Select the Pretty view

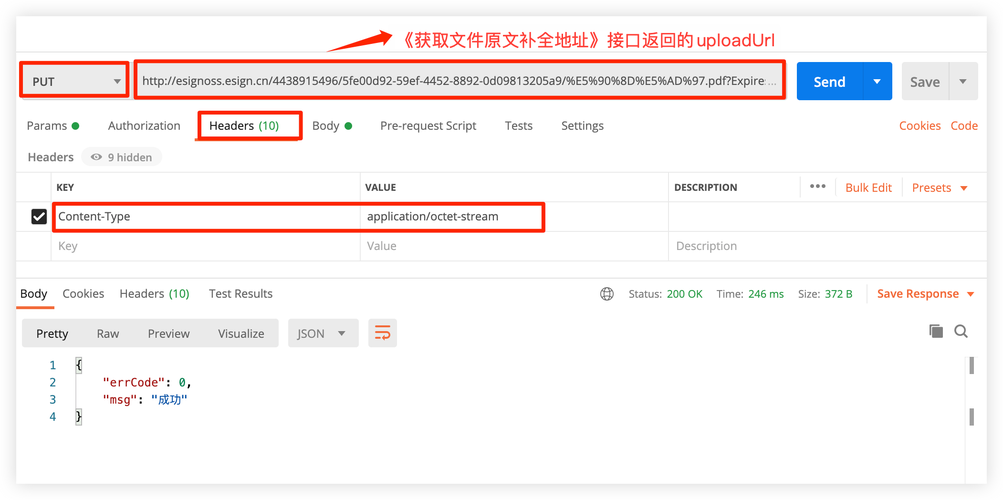tap(52, 334)
